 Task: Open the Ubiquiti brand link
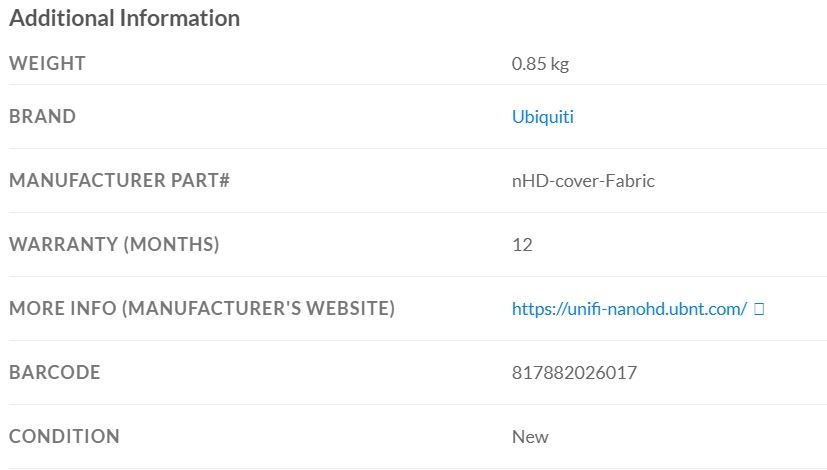[542, 117]
